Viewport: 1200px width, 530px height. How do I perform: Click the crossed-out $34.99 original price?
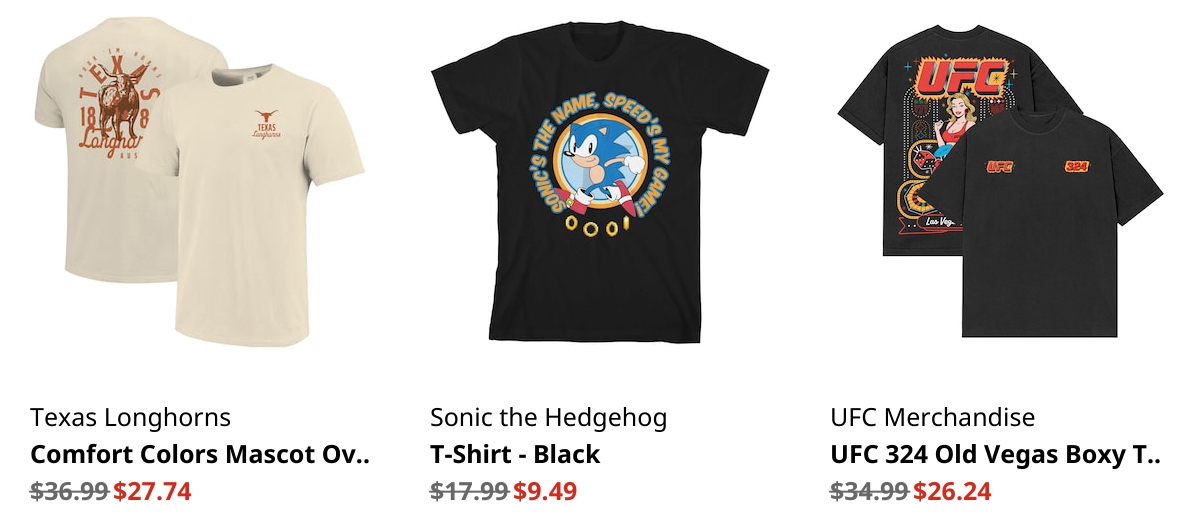[x=869, y=491]
